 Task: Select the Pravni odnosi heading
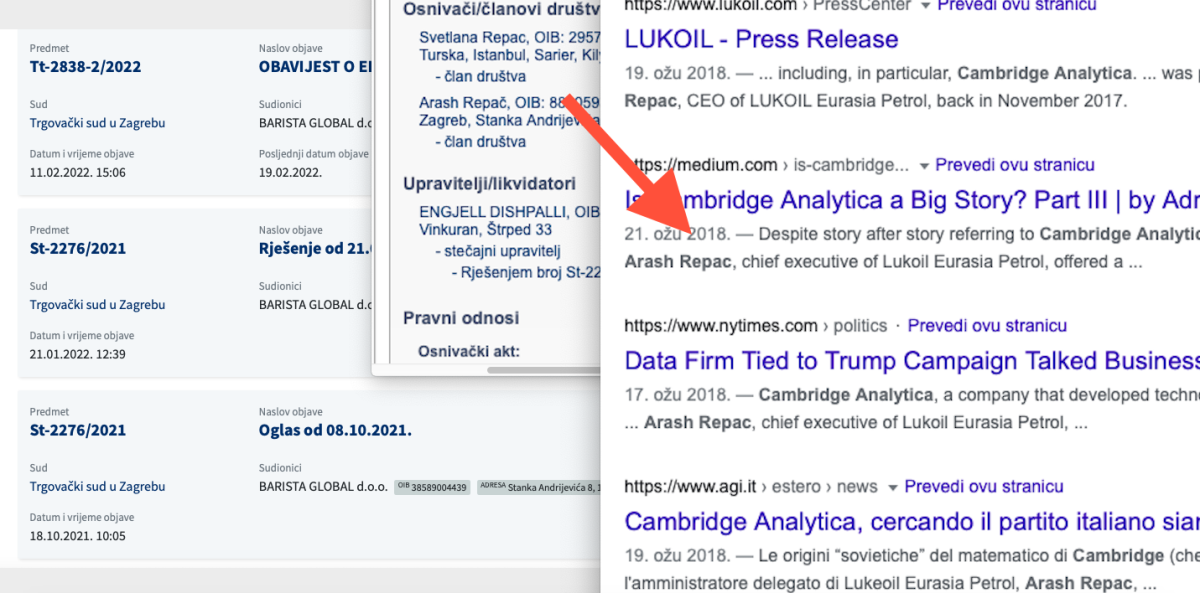point(461,318)
